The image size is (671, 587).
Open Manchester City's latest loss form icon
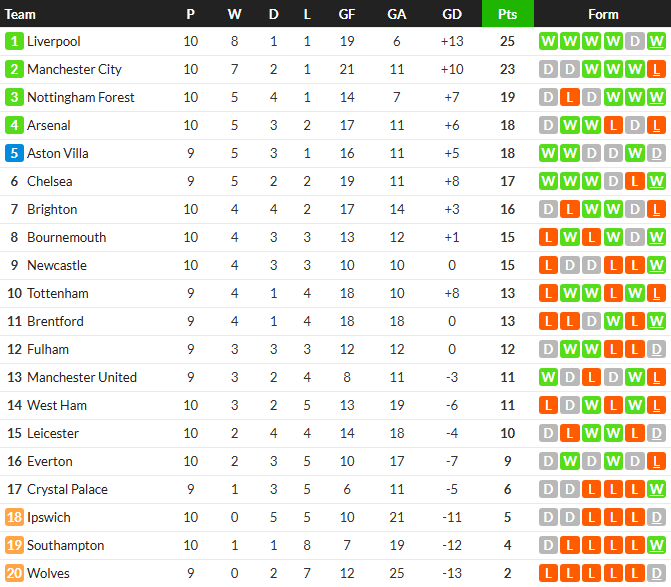pyautogui.click(x=656, y=69)
